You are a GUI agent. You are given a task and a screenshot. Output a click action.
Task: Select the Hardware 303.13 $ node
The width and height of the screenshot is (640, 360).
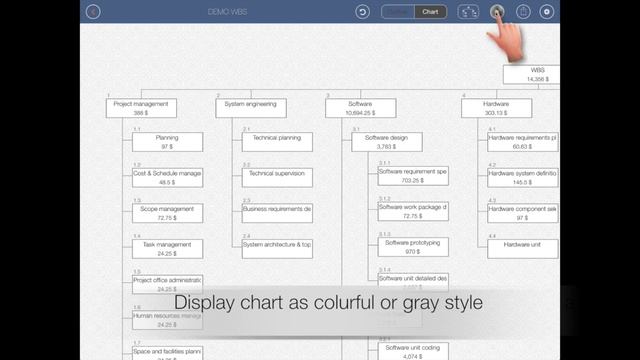point(497,108)
